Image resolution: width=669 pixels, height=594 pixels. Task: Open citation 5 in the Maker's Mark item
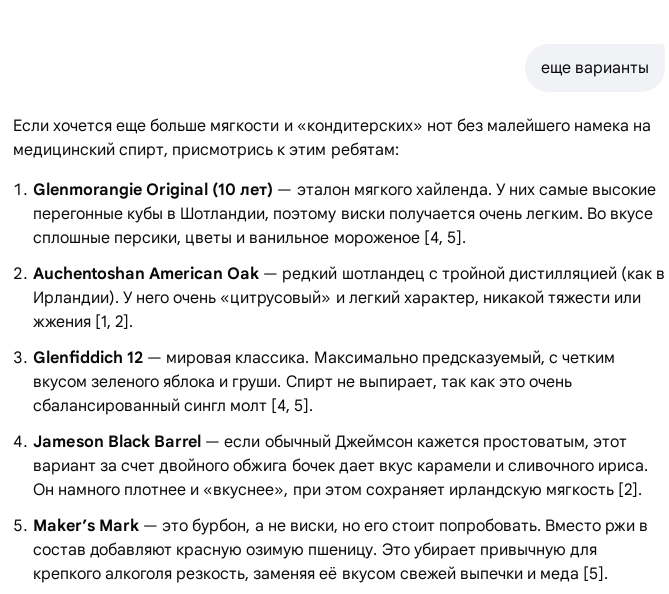[595, 574]
